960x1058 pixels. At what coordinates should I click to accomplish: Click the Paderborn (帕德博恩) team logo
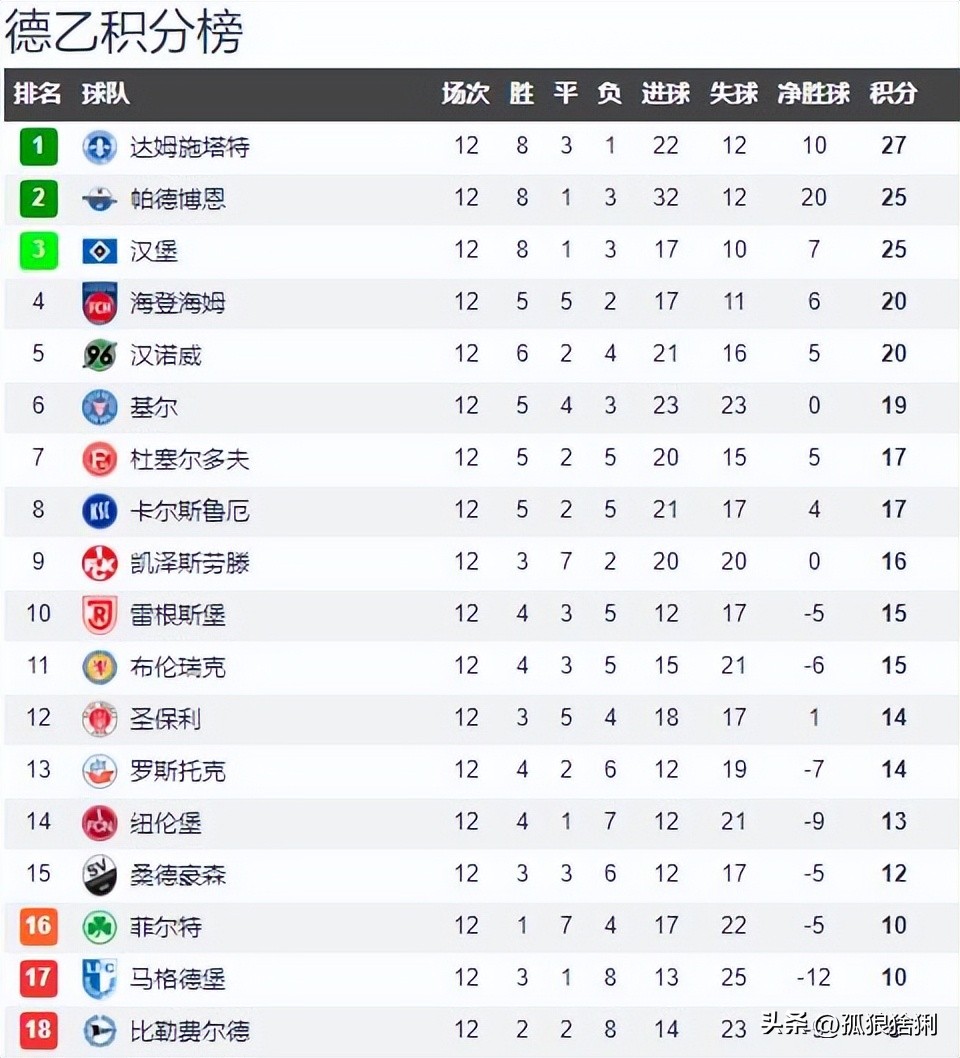[x=99, y=199]
